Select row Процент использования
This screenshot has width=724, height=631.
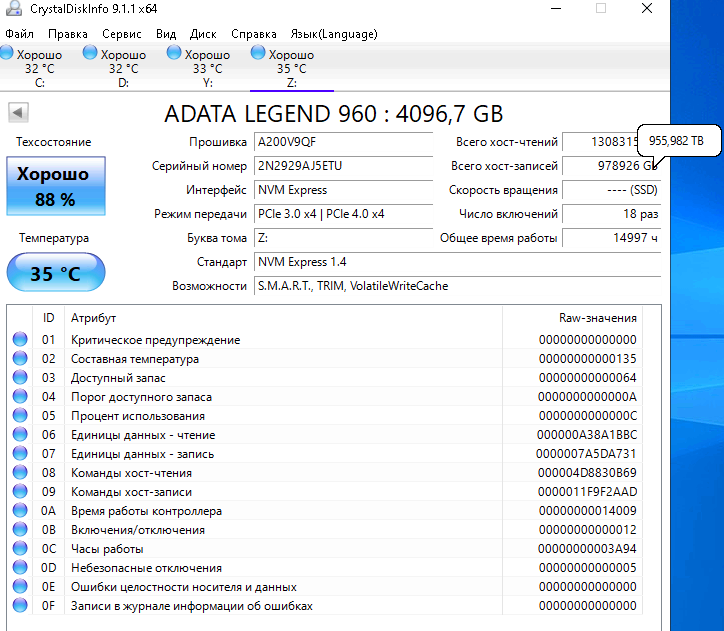pos(326,416)
